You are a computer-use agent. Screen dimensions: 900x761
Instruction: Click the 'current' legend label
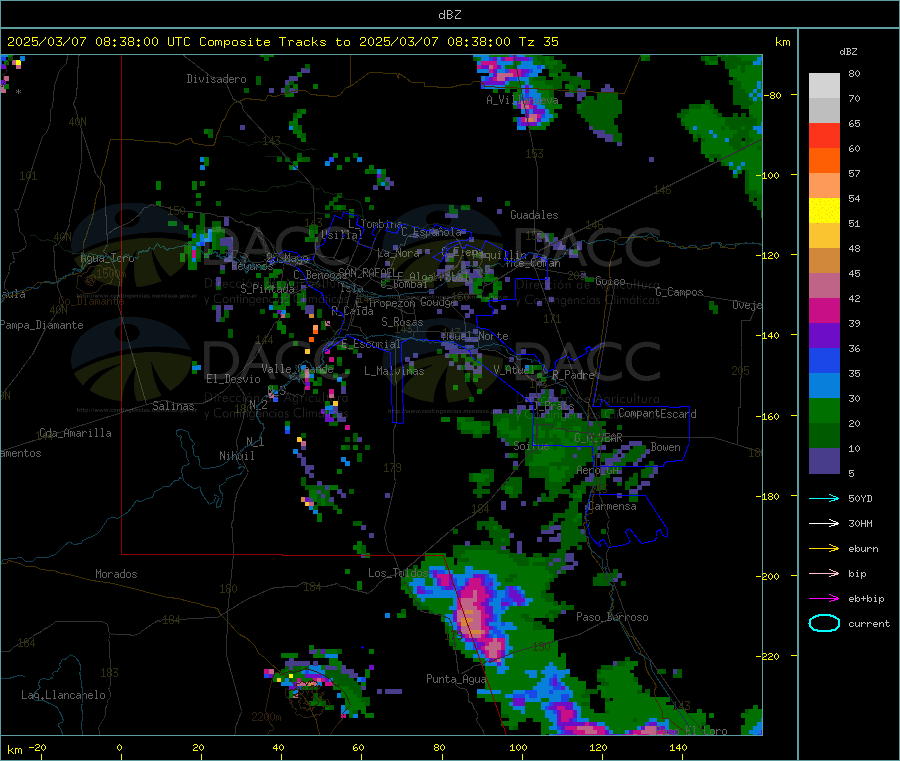[x=869, y=624]
